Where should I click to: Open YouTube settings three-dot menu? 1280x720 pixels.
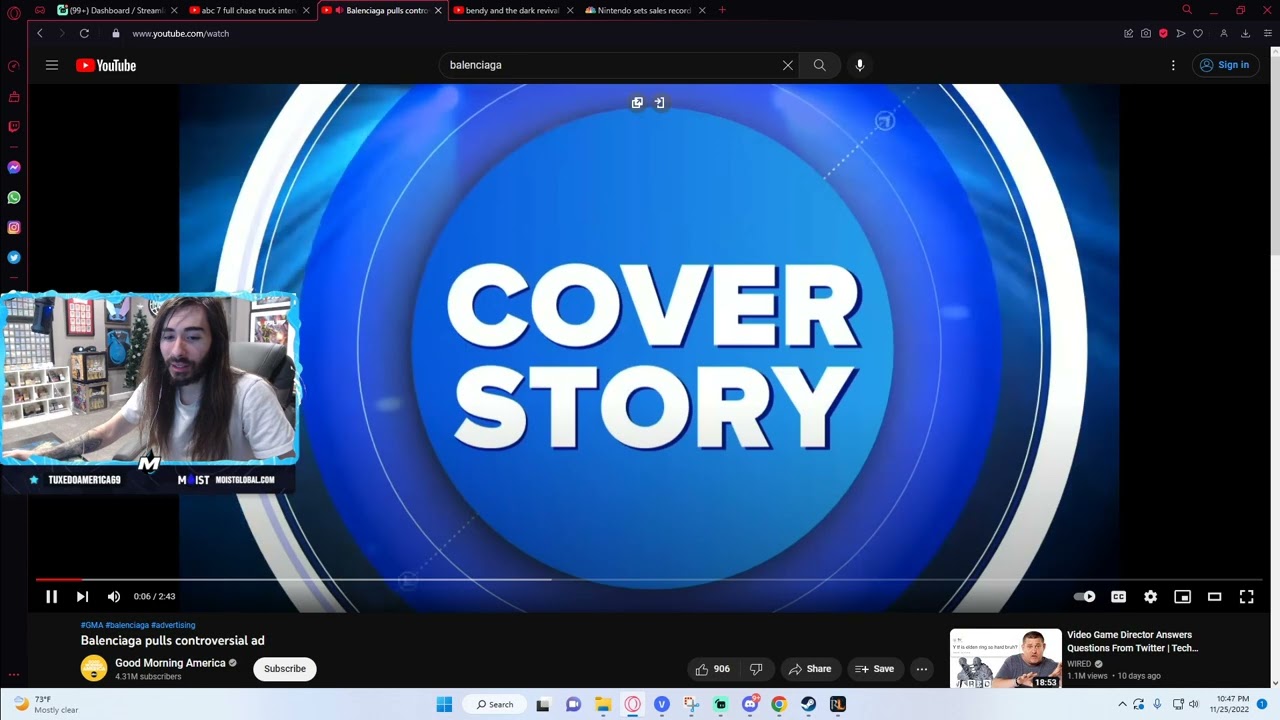click(1173, 65)
